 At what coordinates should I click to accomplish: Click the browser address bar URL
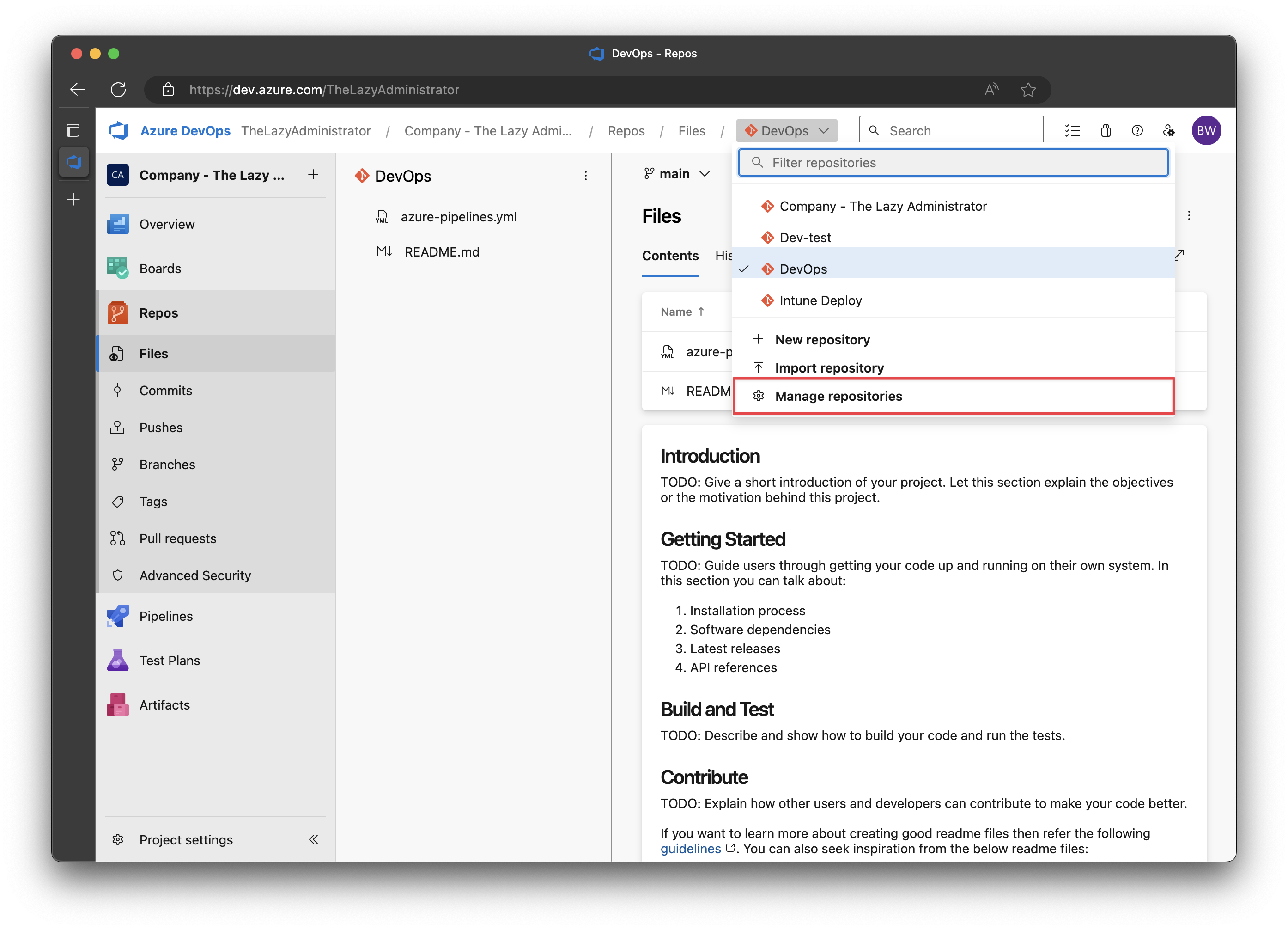coord(324,90)
